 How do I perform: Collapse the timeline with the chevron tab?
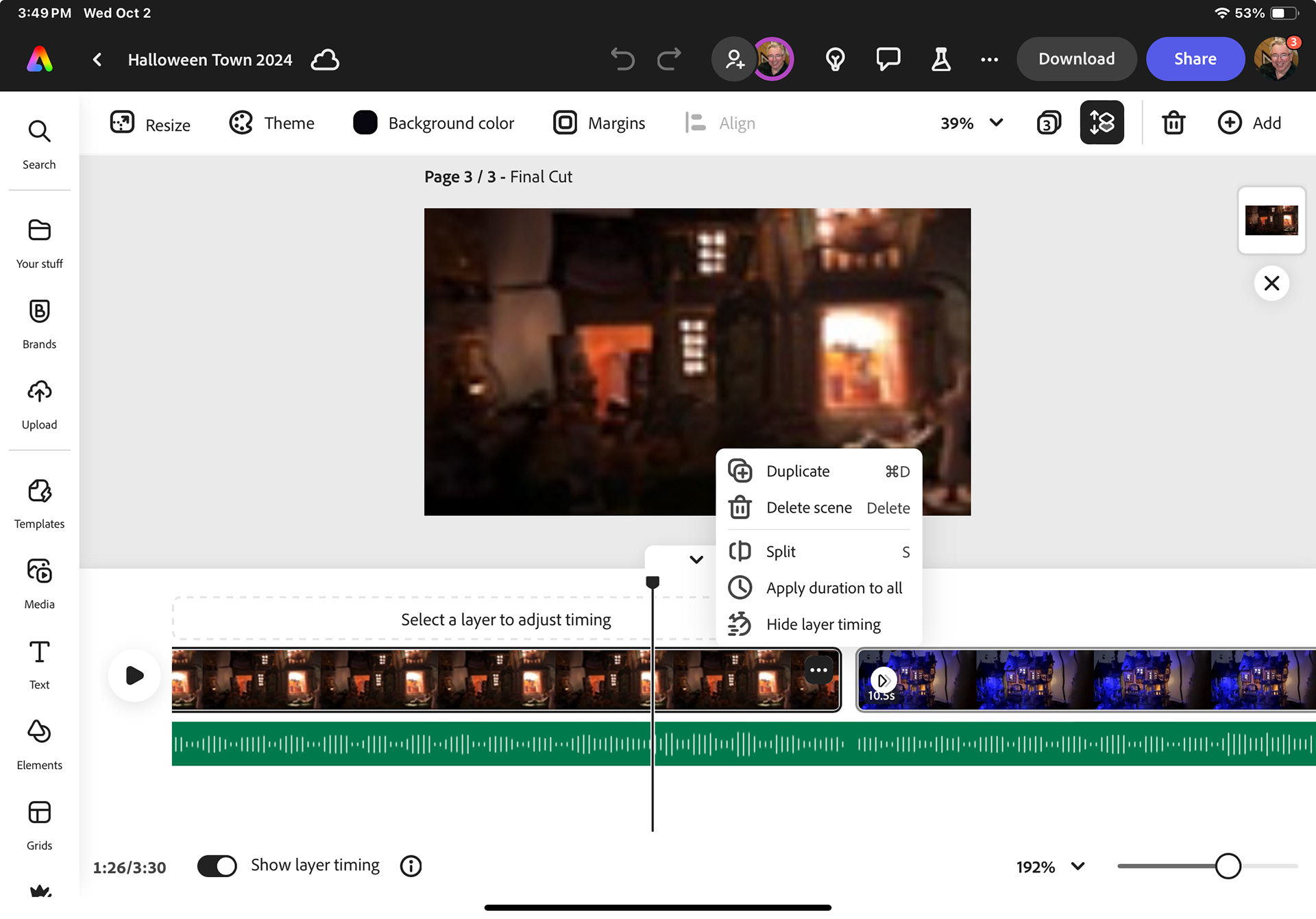pyautogui.click(x=696, y=559)
